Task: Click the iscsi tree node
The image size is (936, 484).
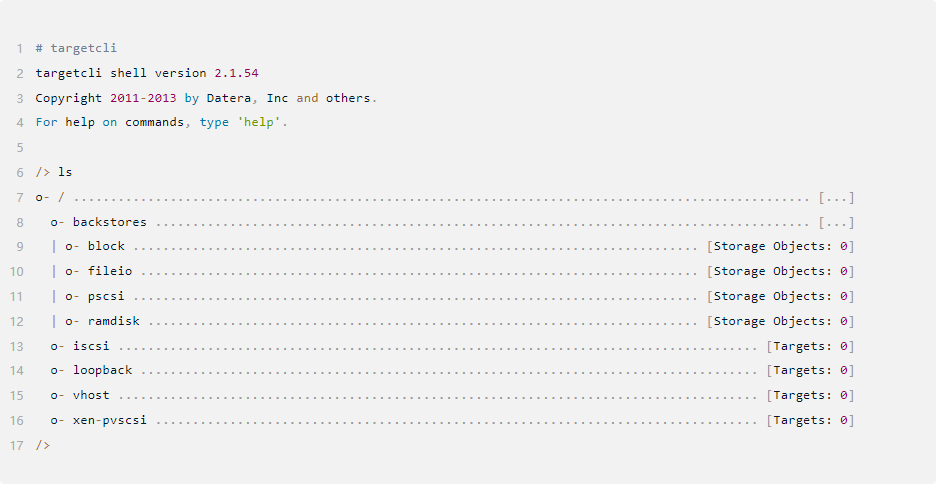Action: coord(91,346)
